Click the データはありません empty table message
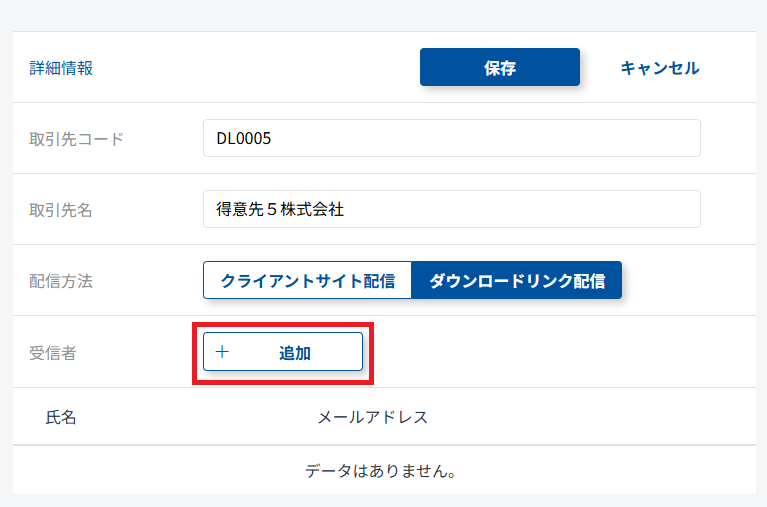This screenshot has height=507, width=767. (x=382, y=470)
